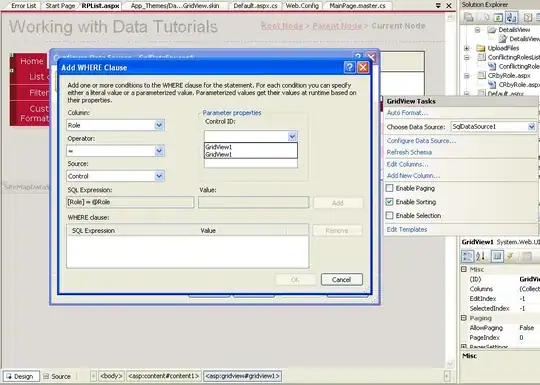Select GridView1 in Control ID list
Screen dimensions: 540x385
point(219,147)
